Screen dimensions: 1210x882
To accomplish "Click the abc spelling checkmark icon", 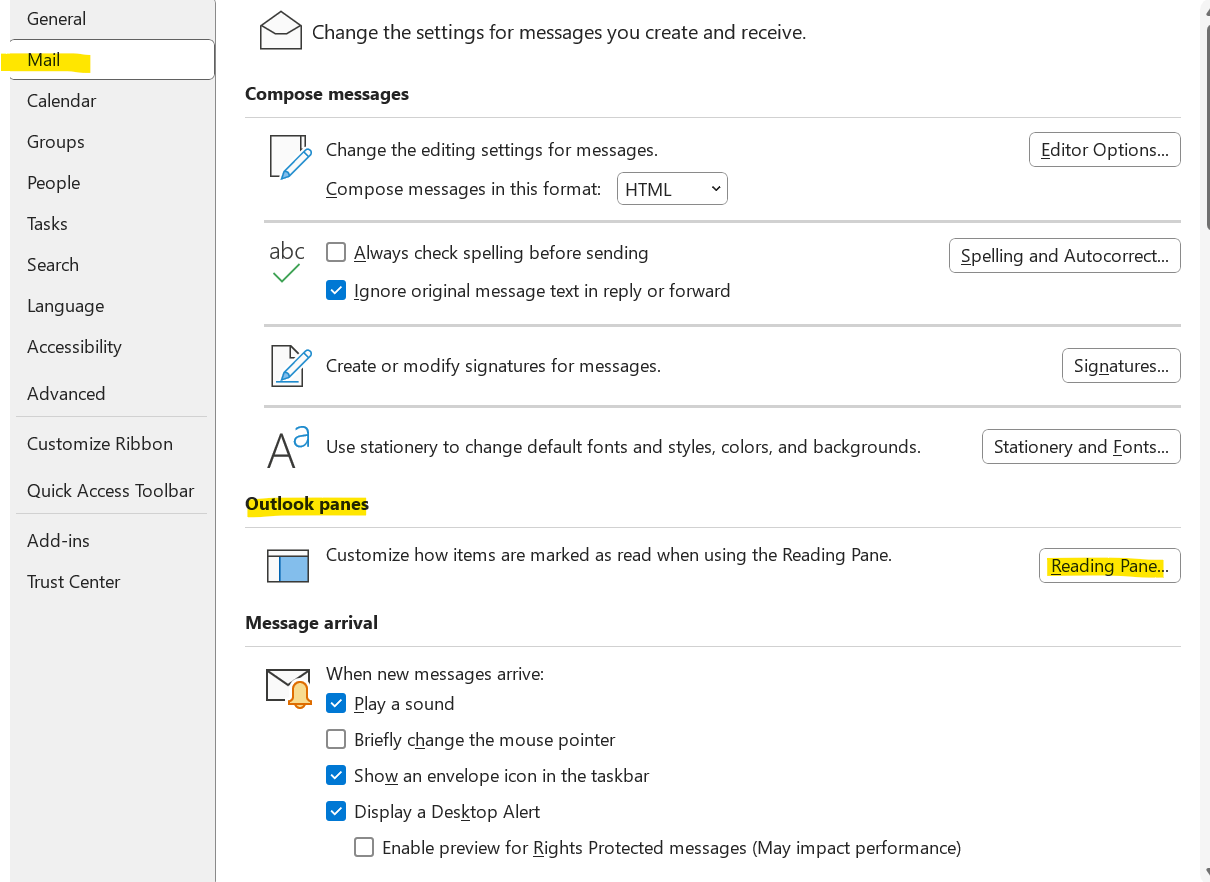I will [287, 262].
